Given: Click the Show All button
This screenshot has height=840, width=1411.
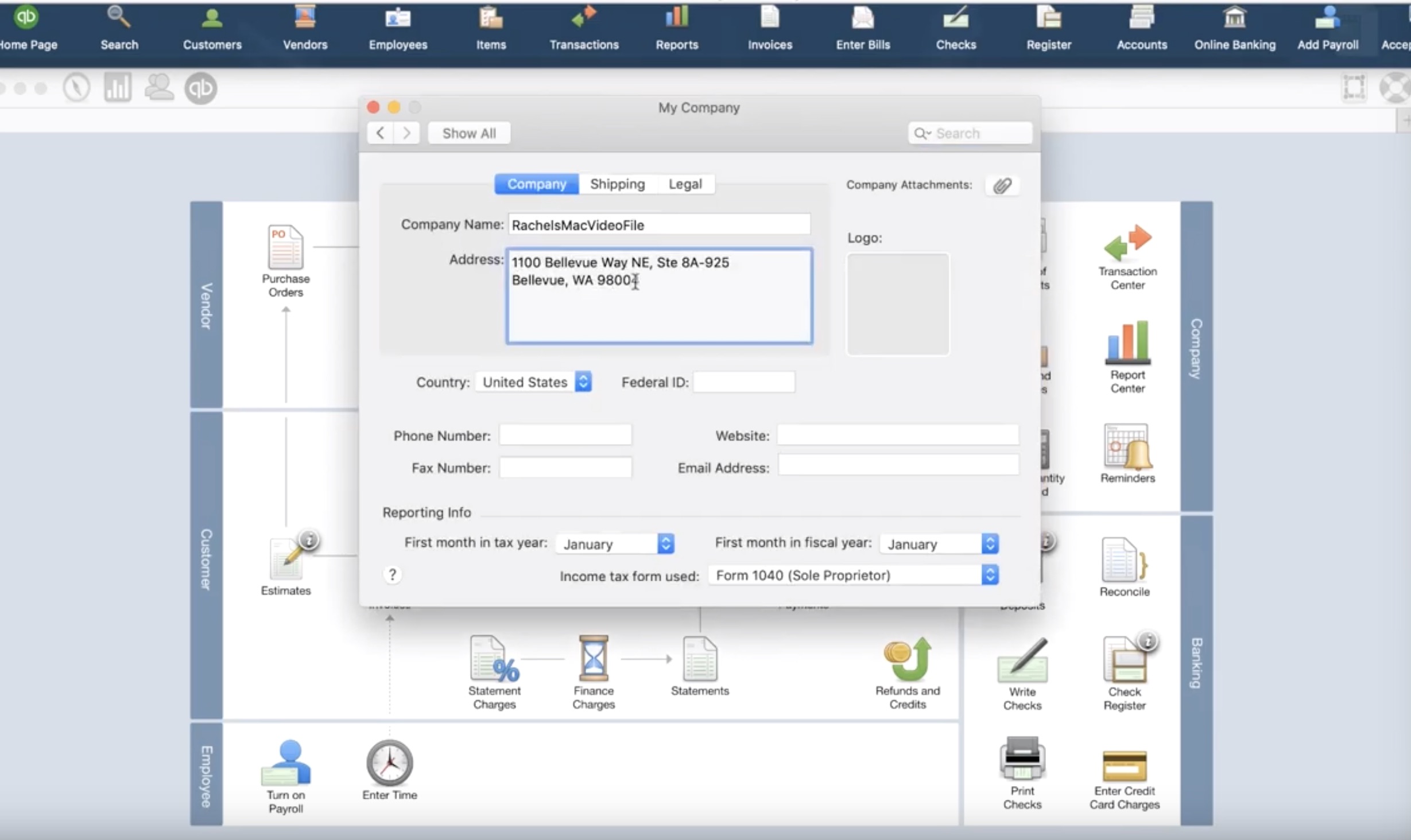Looking at the screenshot, I should click(x=469, y=133).
